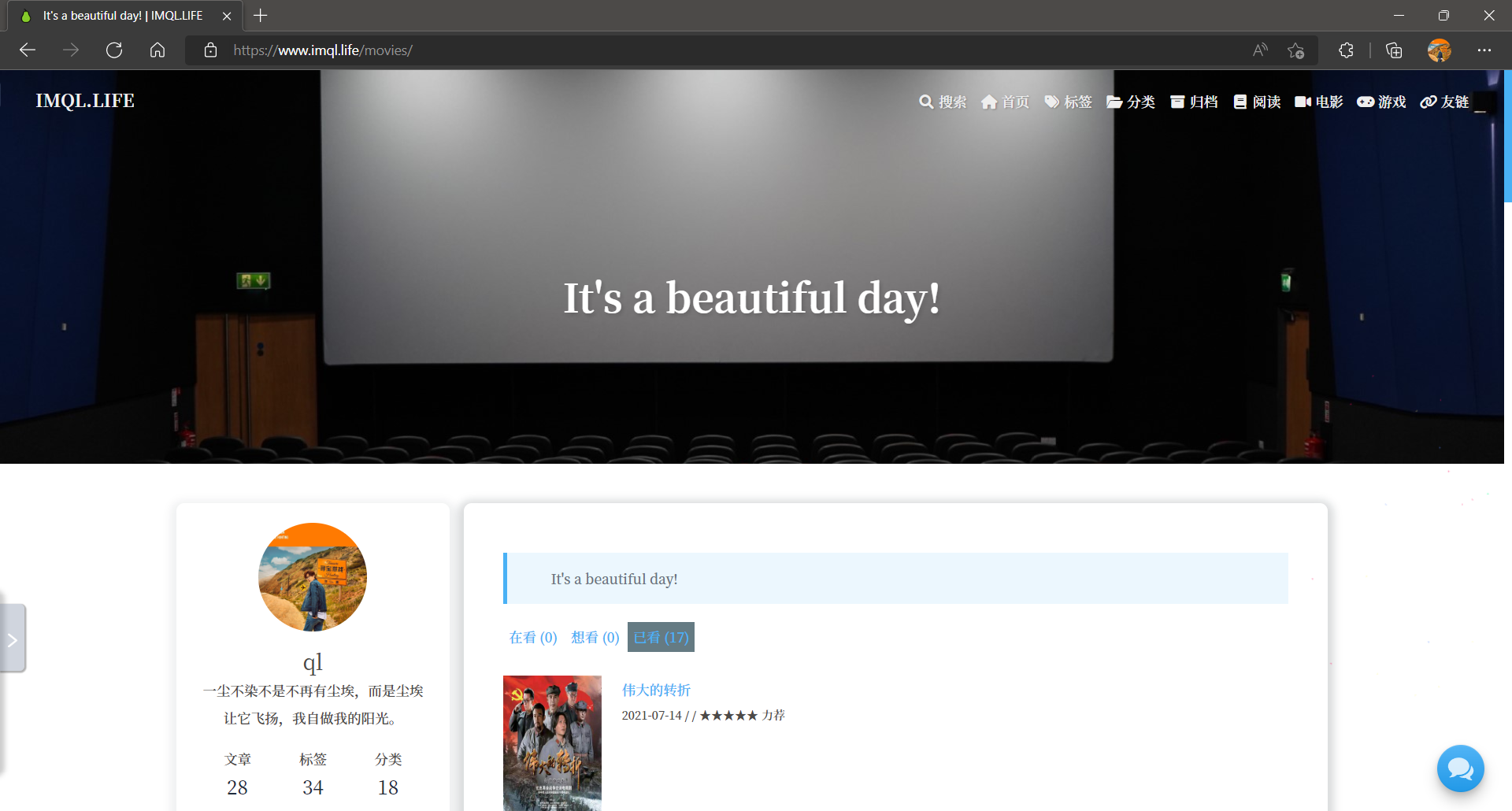Open the browser Extensions puzzle icon

[x=1346, y=50]
